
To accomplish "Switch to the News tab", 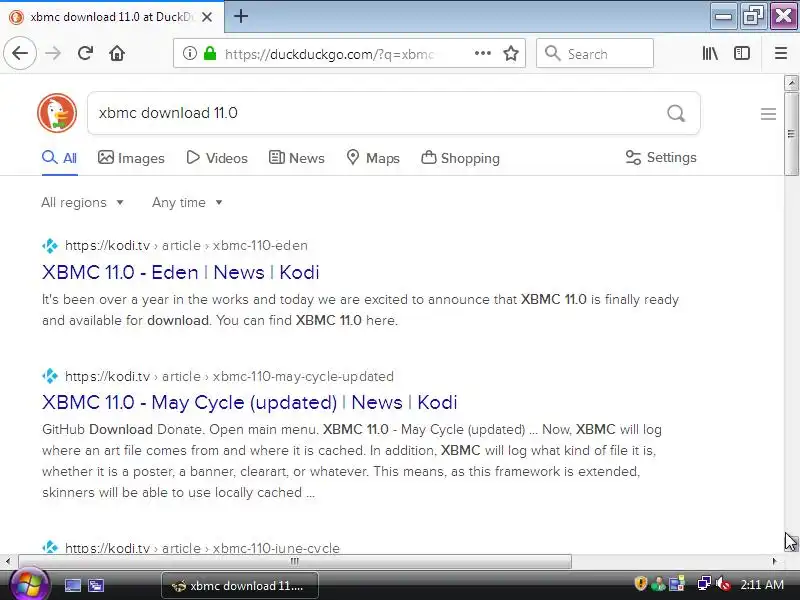I will pos(296,158).
